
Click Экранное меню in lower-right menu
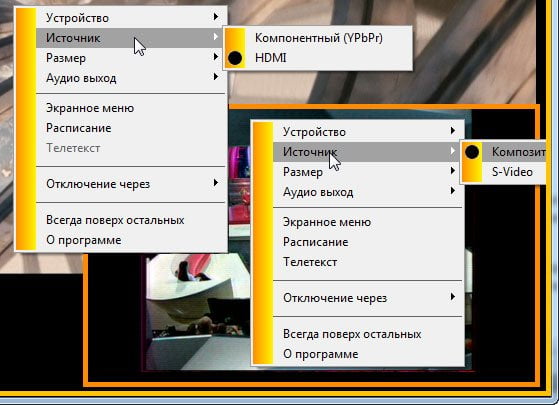[x=368, y=222]
